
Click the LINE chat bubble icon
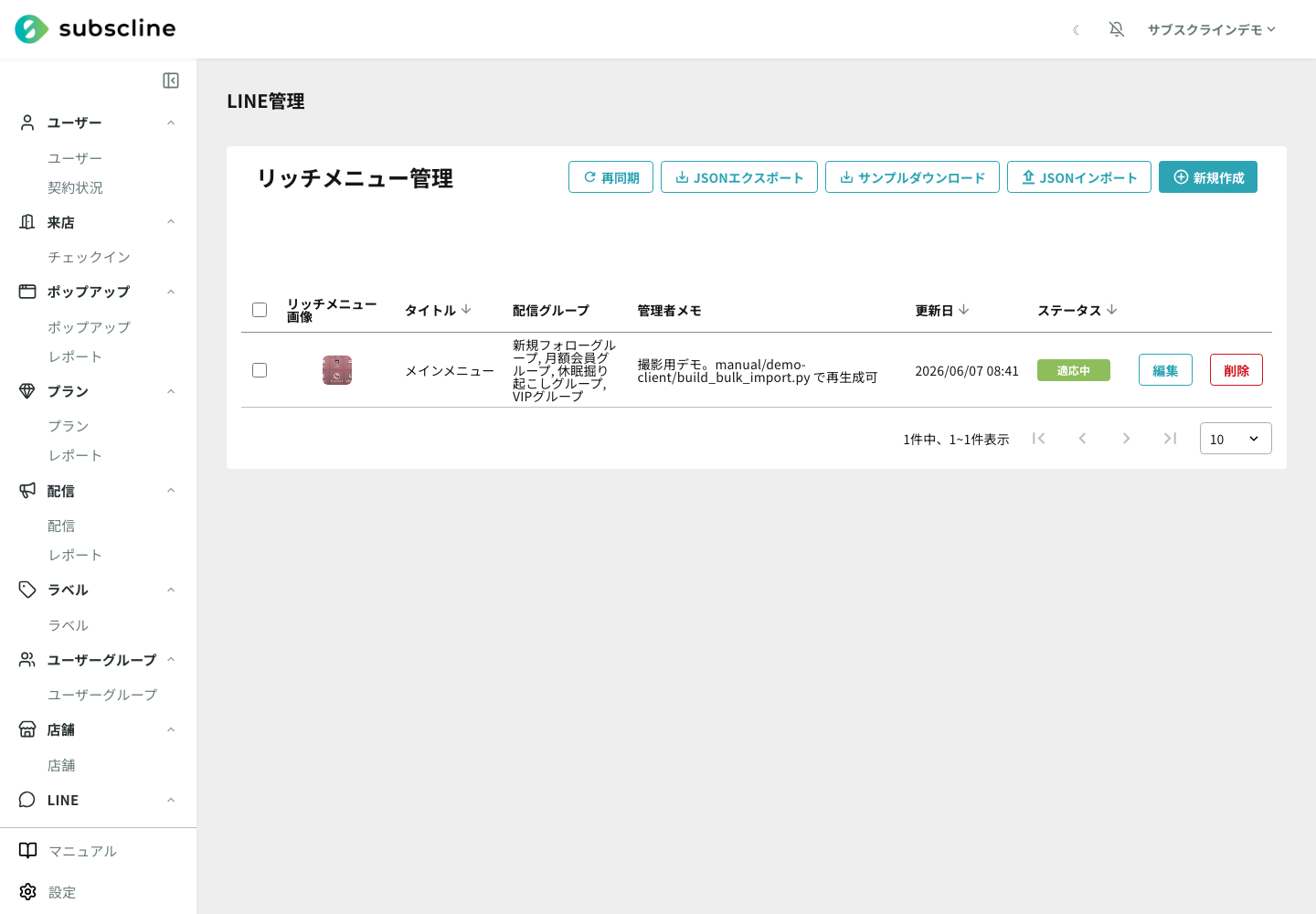point(27,800)
